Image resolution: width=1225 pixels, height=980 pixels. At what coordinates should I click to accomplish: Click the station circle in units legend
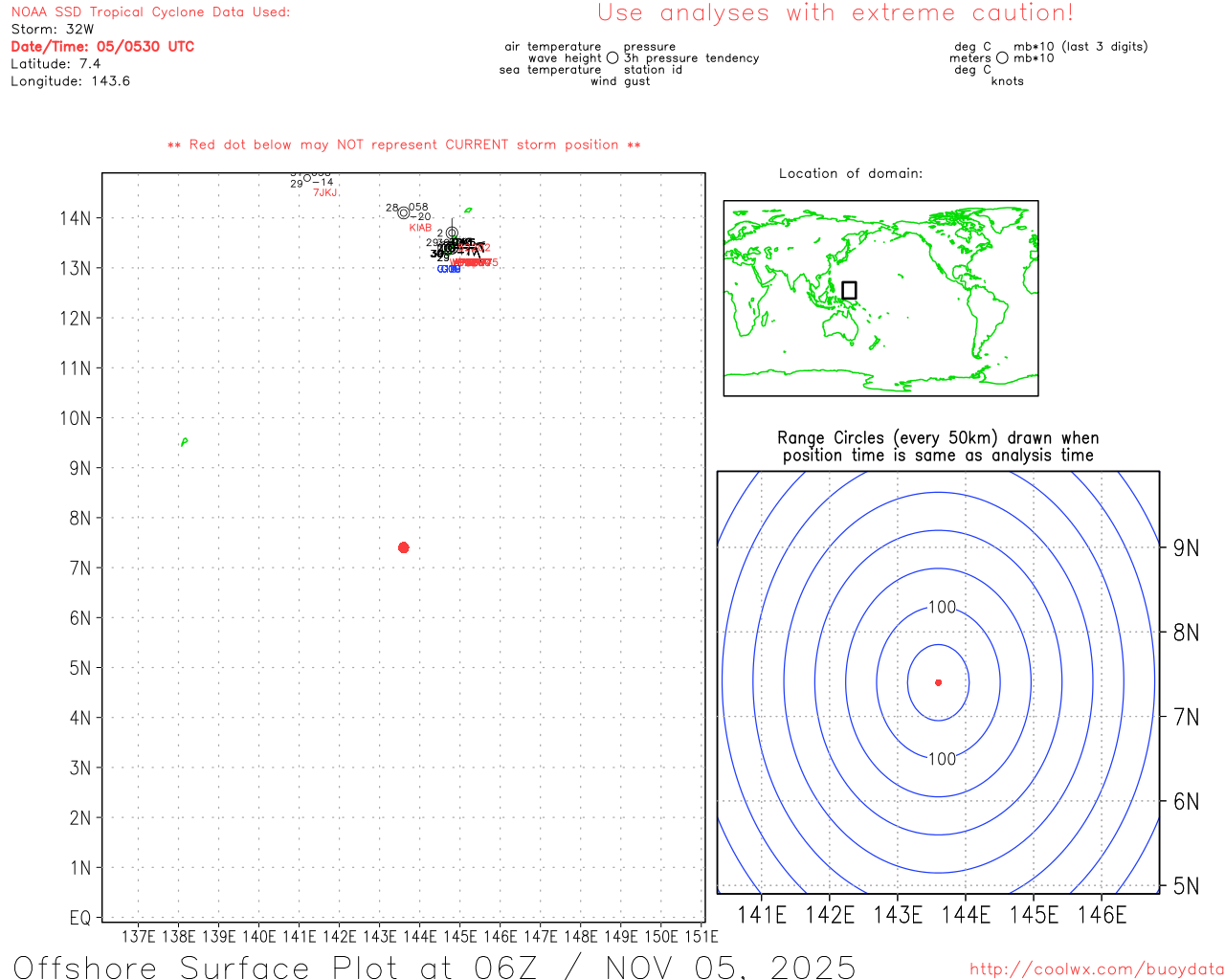point(1002,58)
